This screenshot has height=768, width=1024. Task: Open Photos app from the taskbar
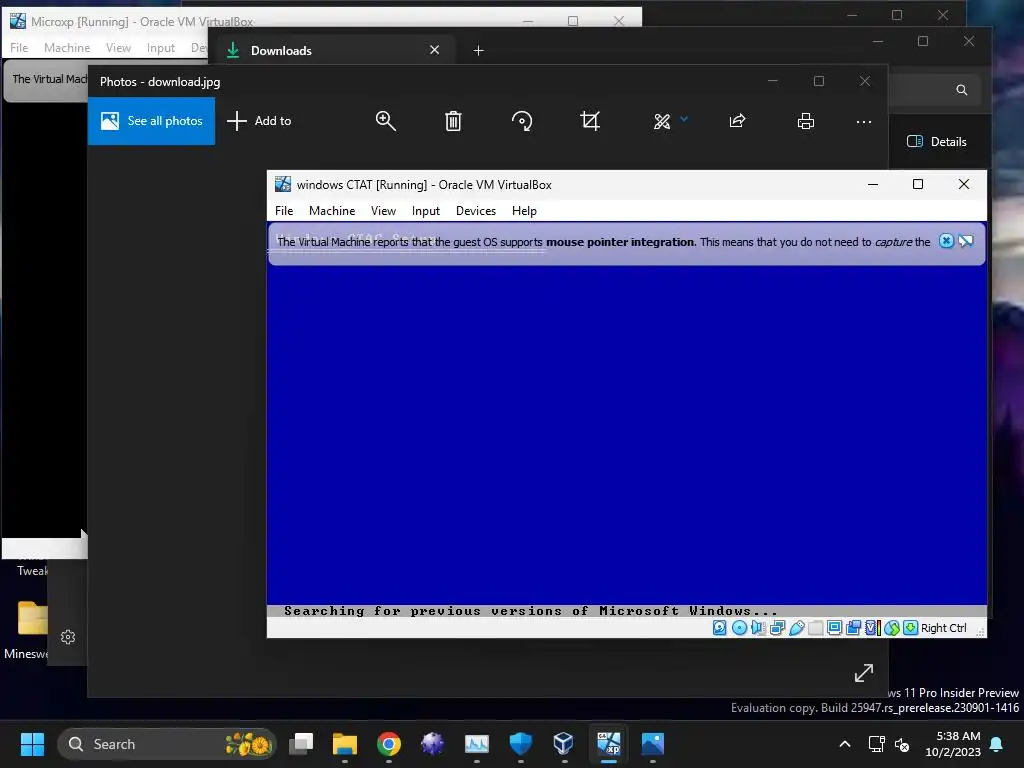coord(652,744)
